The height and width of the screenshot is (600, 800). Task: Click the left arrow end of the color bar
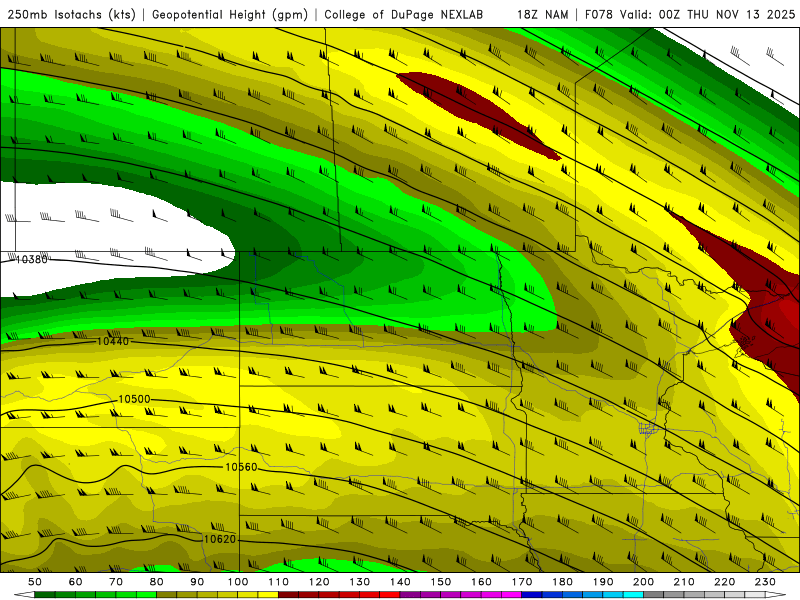(x=24, y=594)
